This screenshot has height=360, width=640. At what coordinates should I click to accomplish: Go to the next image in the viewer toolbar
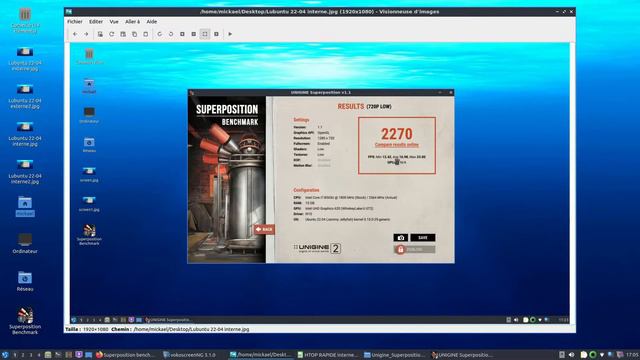pos(86,34)
